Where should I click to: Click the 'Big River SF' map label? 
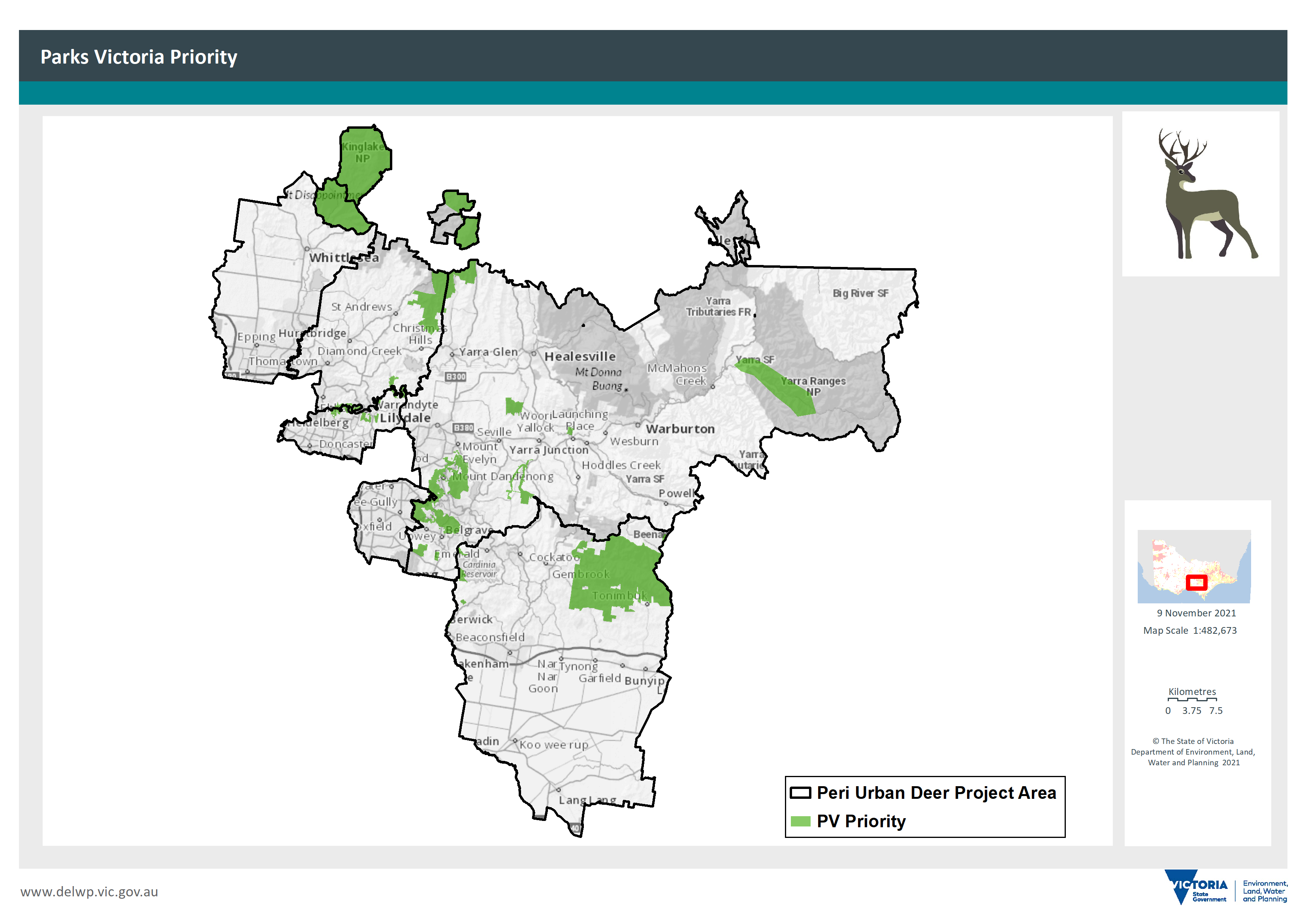point(860,293)
